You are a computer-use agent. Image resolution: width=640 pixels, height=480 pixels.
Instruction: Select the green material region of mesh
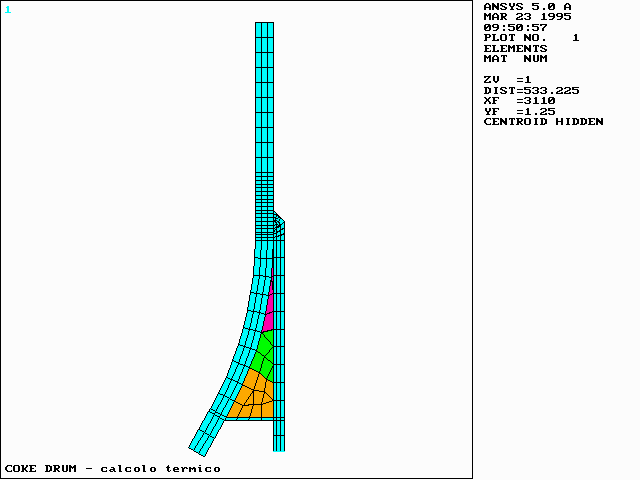point(263,353)
